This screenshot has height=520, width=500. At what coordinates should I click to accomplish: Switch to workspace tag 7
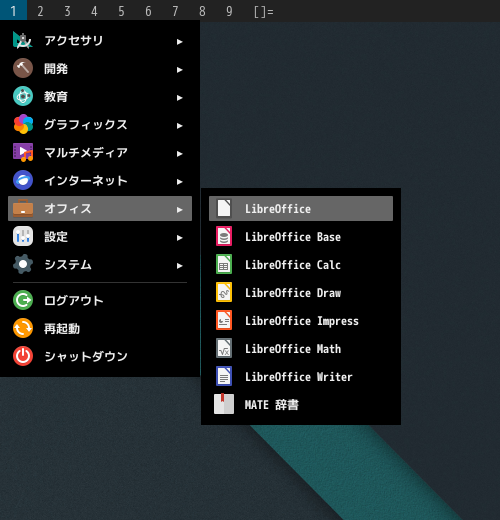[175, 11]
